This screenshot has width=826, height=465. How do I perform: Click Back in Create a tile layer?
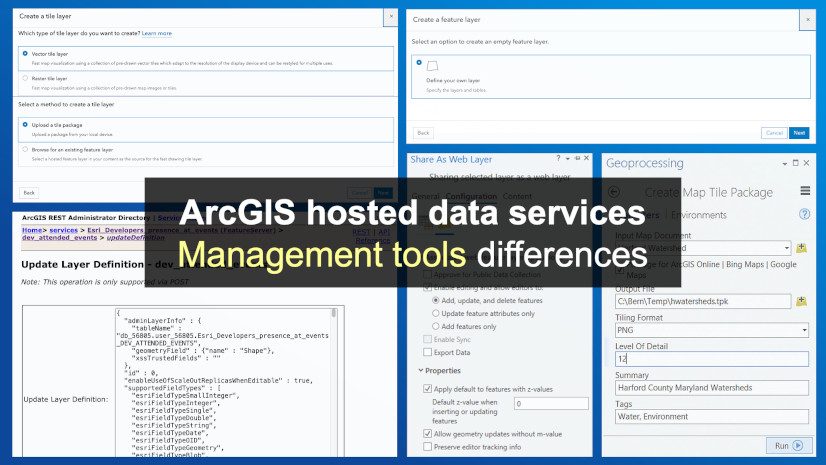[29, 193]
